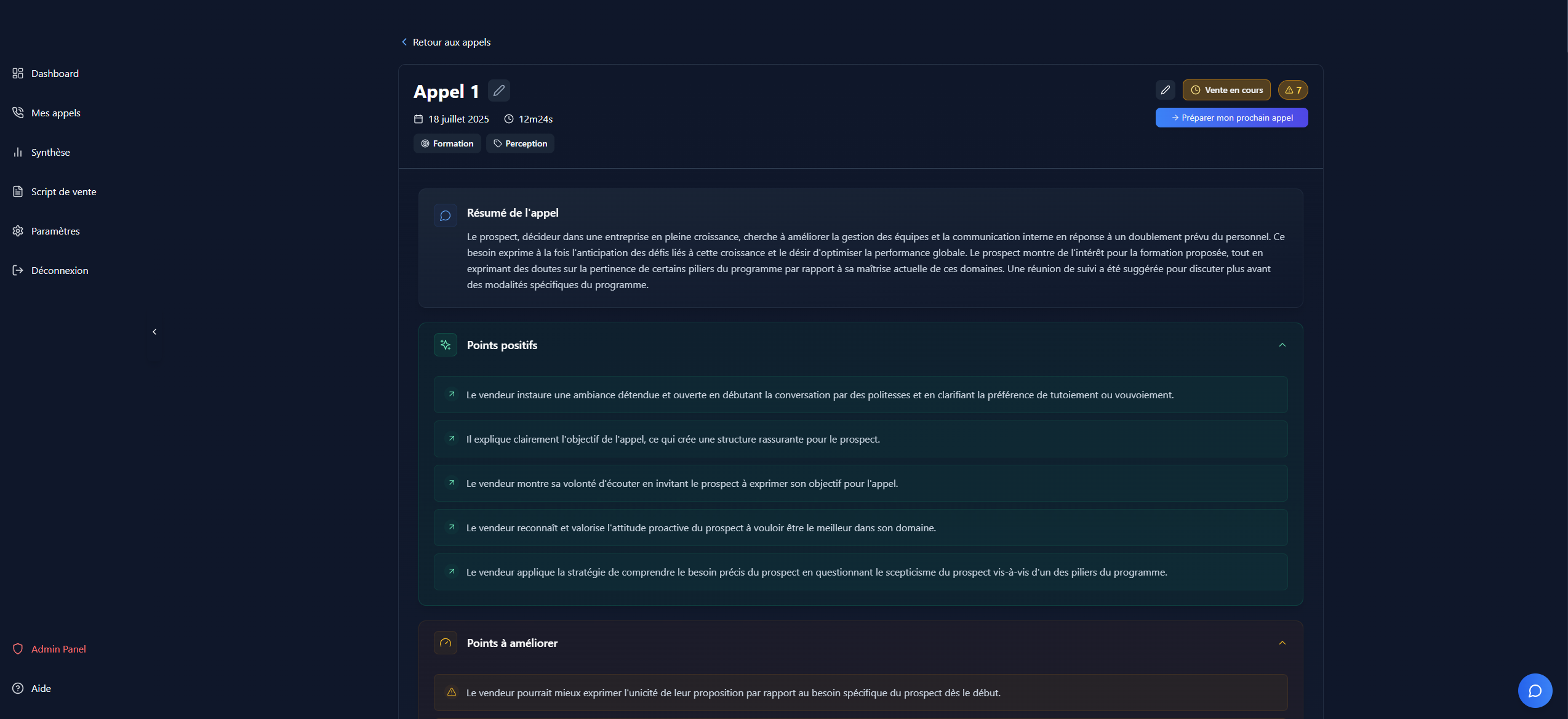
Task: Collapse the Points à améliorer section
Action: [1282, 643]
